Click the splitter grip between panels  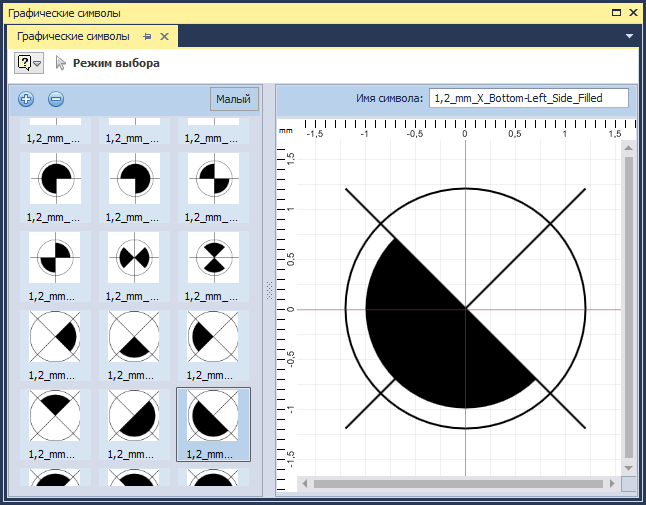tap(269, 290)
